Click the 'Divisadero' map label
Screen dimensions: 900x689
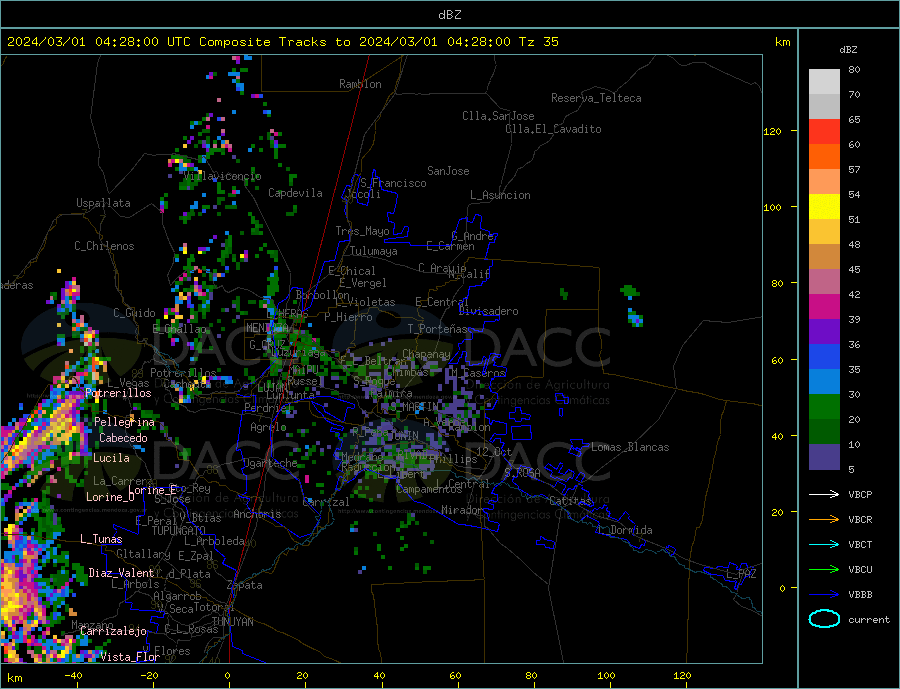click(488, 311)
